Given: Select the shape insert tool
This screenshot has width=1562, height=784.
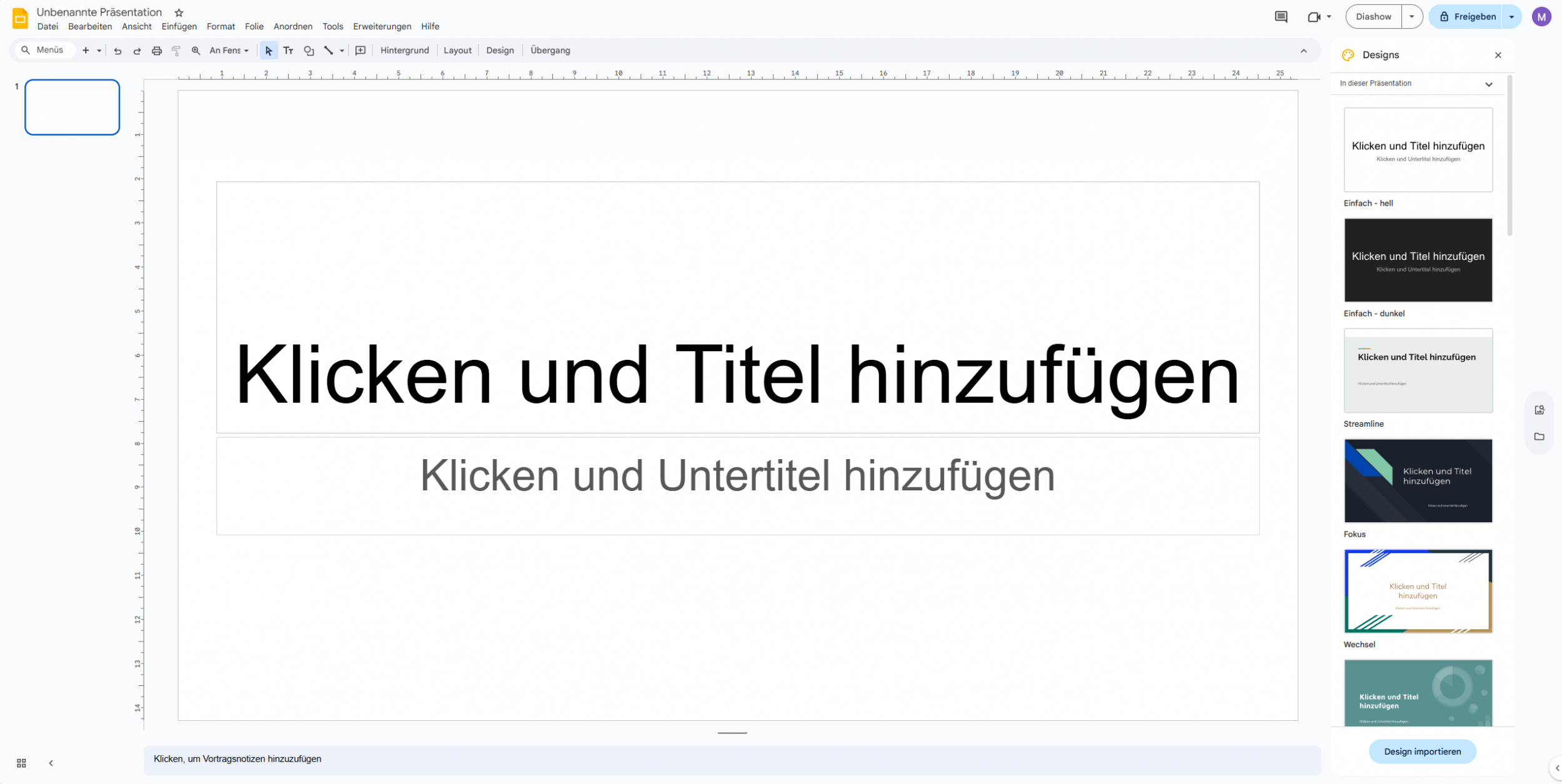Looking at the screenshot, I should 309,51.
